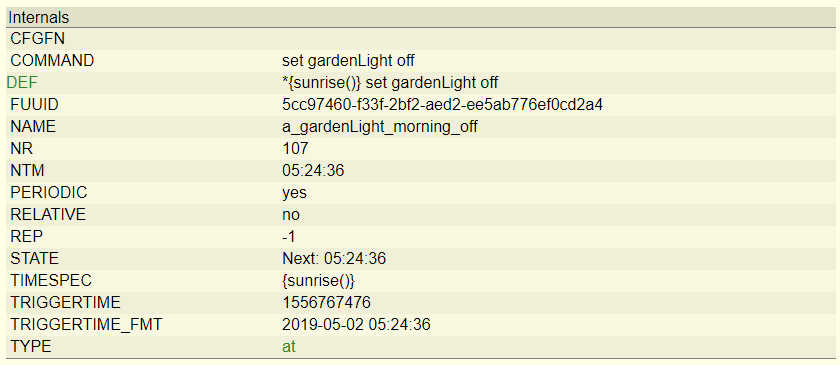Select the NAME value a_gardenLight_morning_off
The height and width of the screenshot is (365, 840).
coord(380,127)
